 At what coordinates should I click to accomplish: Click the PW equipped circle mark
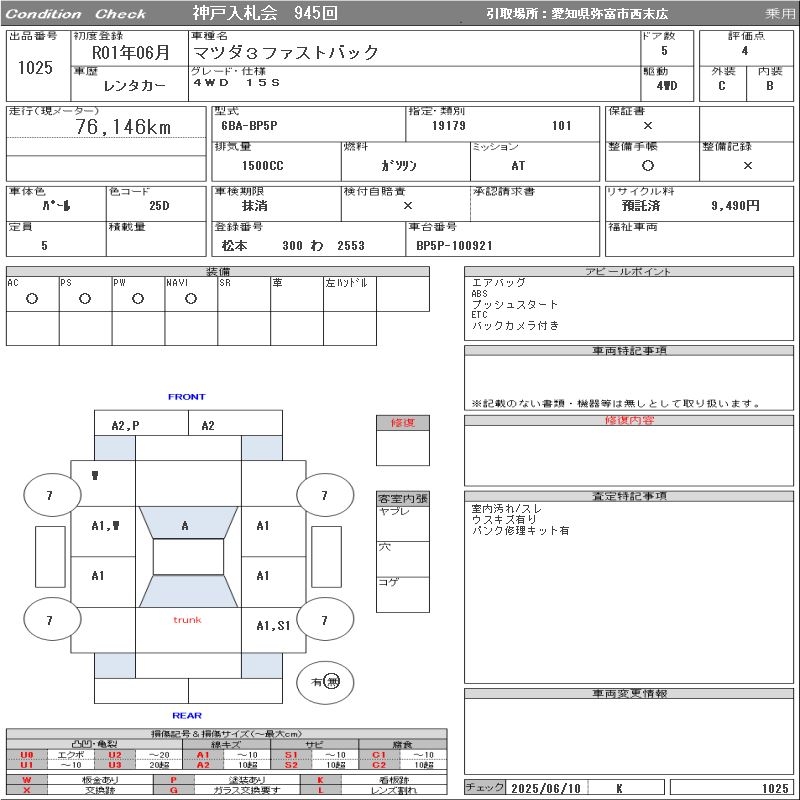coord(138,298)
